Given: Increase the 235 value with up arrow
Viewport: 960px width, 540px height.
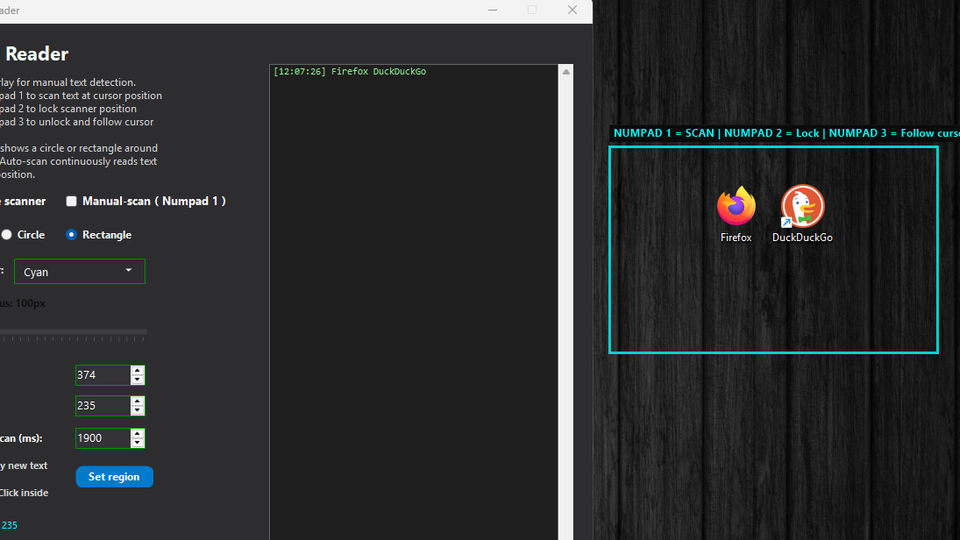Looking at the screenshot, I should [138, 401].
